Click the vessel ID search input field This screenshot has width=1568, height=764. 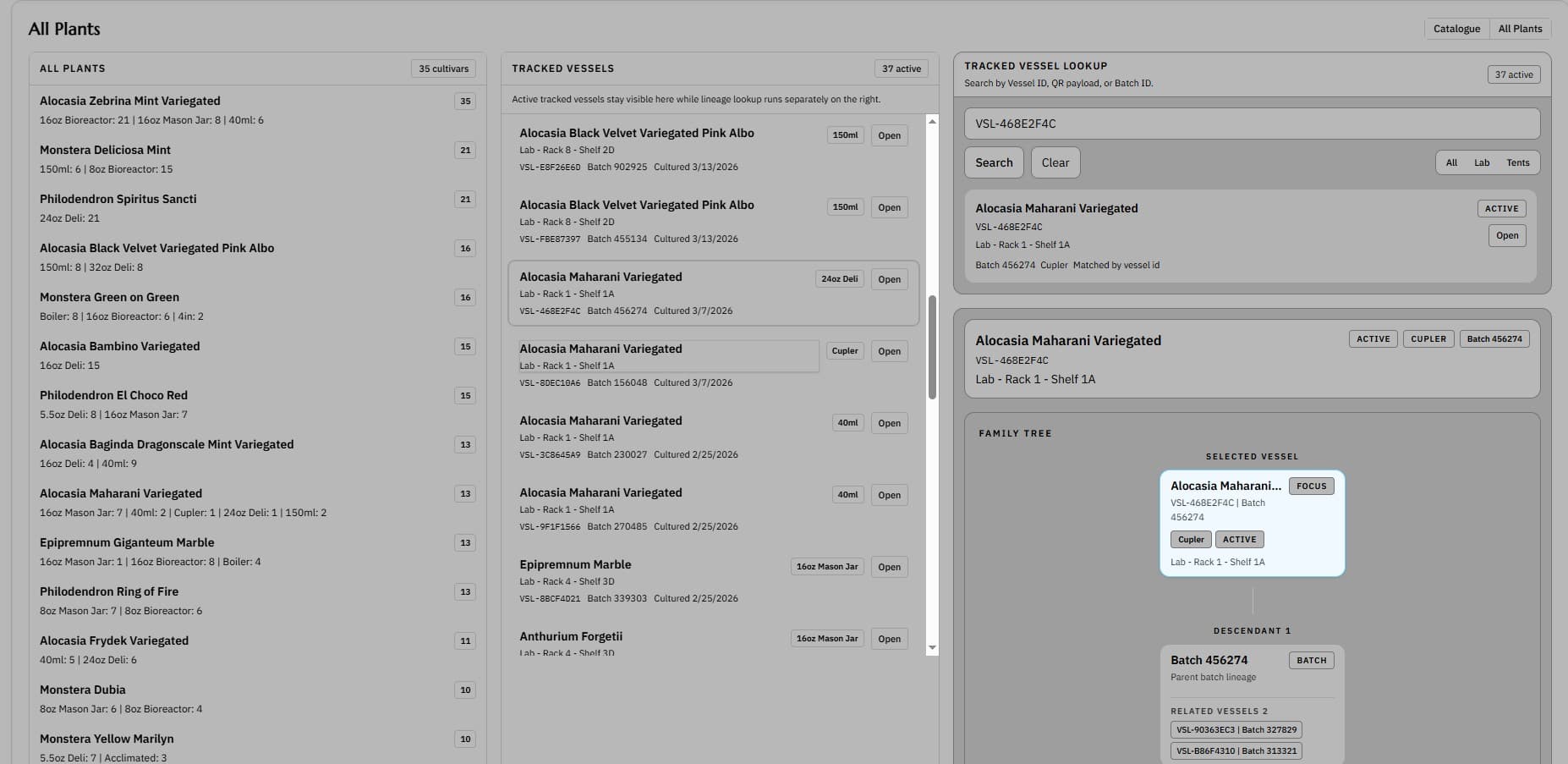pyautogui.click(x=1252, y=124)
